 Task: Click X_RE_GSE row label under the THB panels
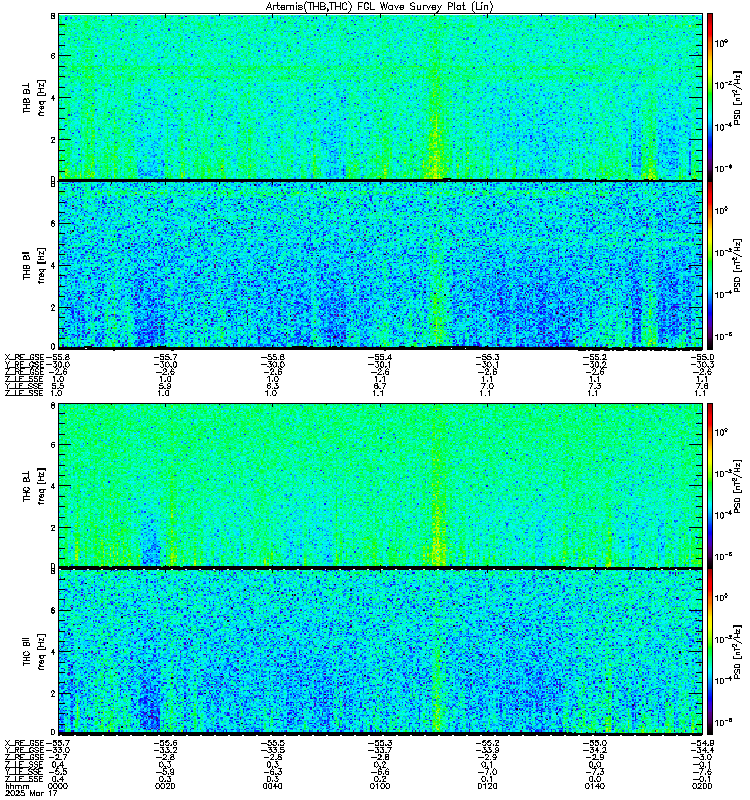[x=24, y=357]
